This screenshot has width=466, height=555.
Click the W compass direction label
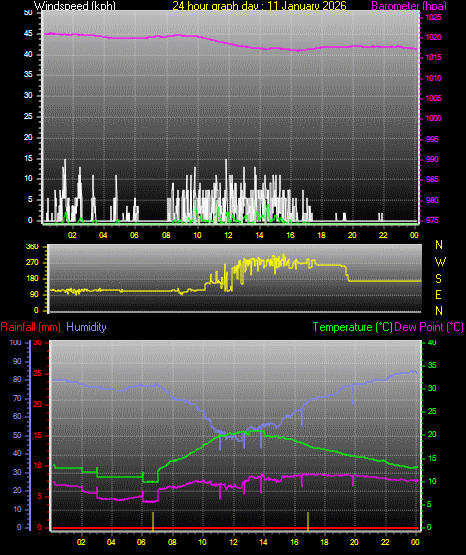point(440,262)
